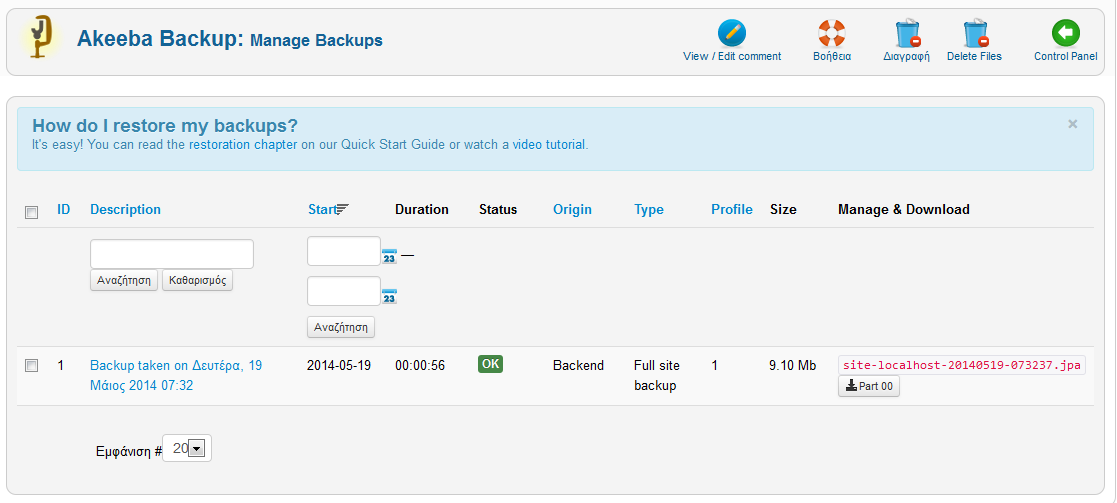This screenshot has height=503, width=1117.
Task: Toggle the select-all checkbox in header
Action: pos(31,212)
